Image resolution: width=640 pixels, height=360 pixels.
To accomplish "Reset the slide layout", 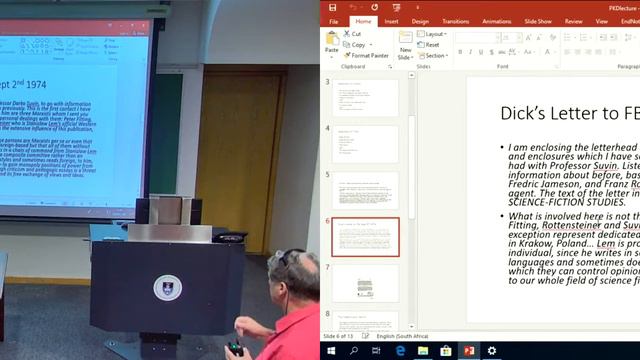I will click(428, 44).
